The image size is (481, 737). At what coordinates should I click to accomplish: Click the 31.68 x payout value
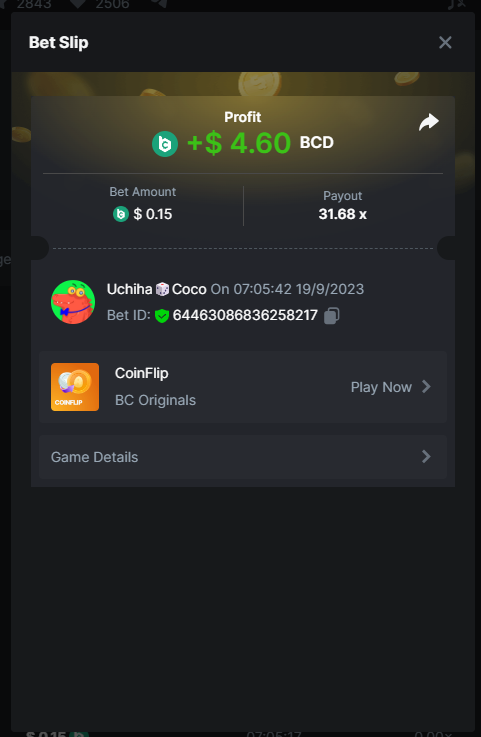tap(342, 214)
